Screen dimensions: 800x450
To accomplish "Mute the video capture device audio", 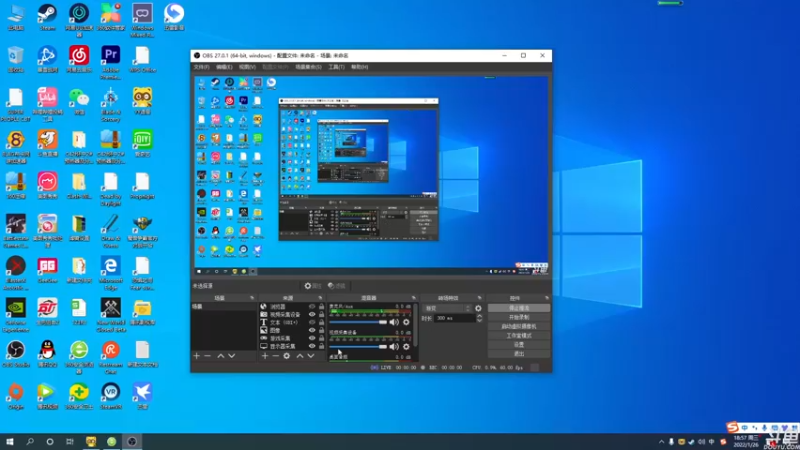I will pos(394,346).
